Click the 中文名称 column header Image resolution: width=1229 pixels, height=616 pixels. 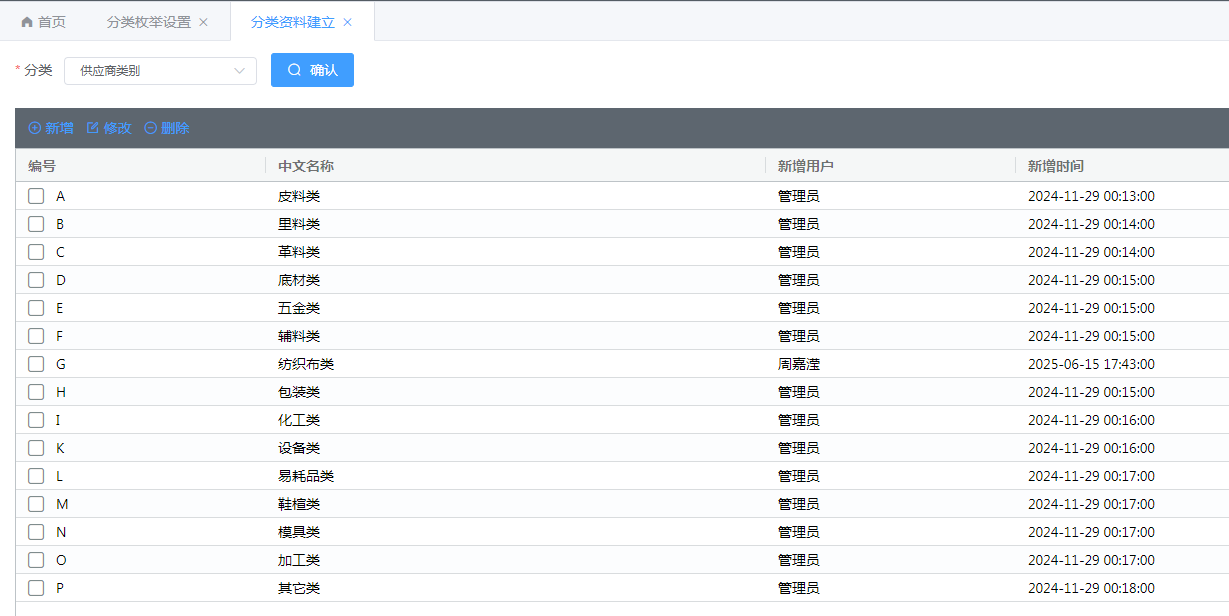pyautogui.click(x=306, y=166)
